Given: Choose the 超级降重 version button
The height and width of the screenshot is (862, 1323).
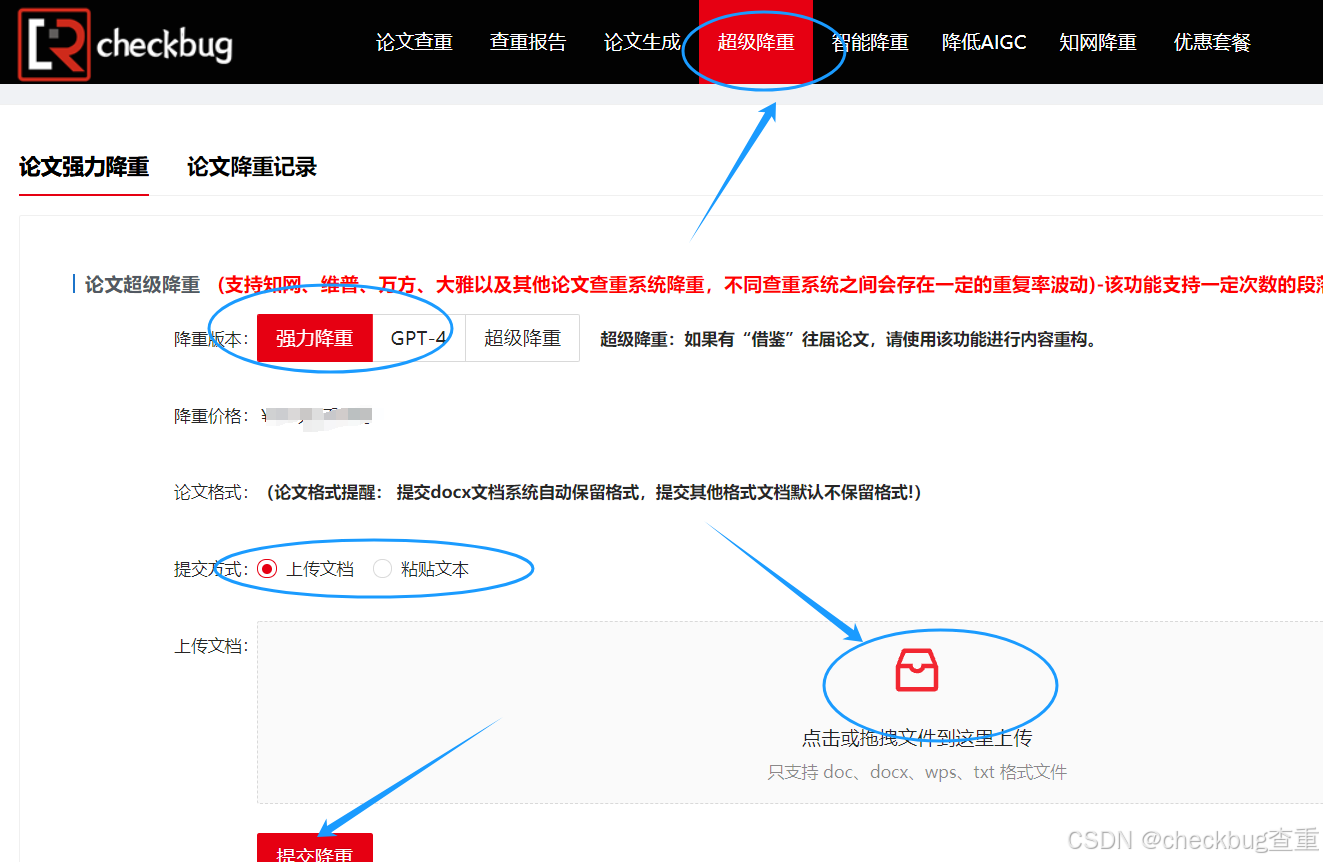Looking at the screenshot, I should tap(522, 338).
